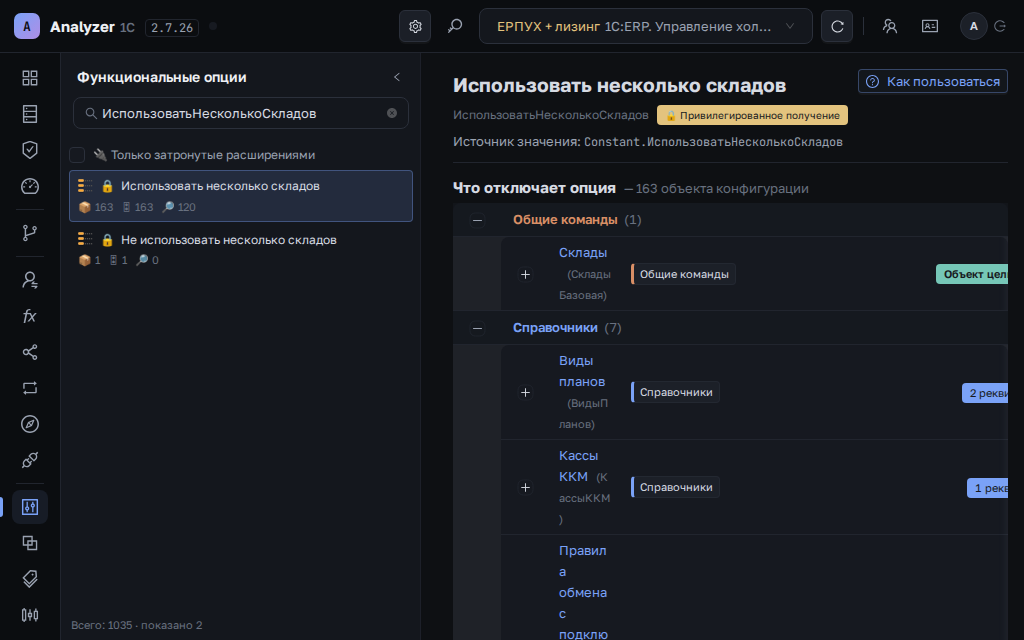Screen dimensions: 1024x640
Task: Open the tag label icon in sidebar
Action: [x=30, y=579]
